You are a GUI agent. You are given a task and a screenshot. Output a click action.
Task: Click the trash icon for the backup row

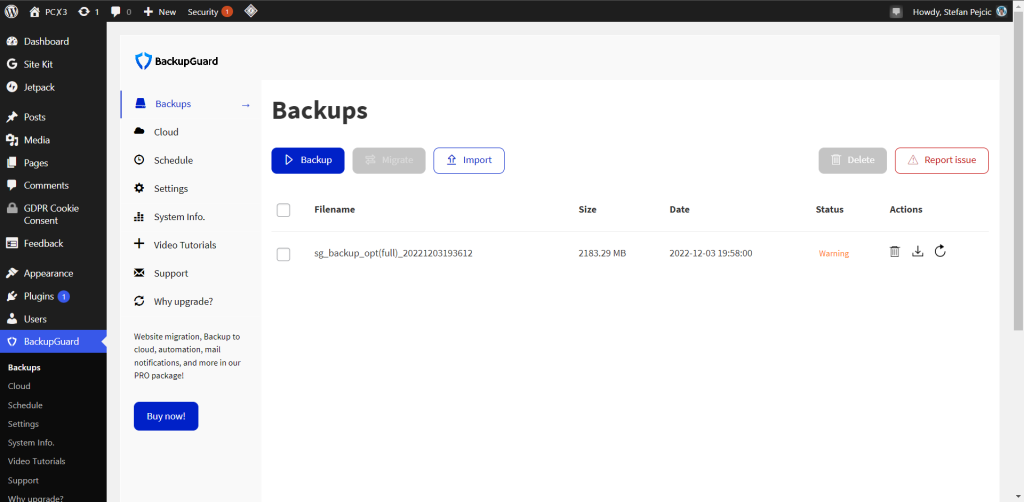tap(895, 251)
